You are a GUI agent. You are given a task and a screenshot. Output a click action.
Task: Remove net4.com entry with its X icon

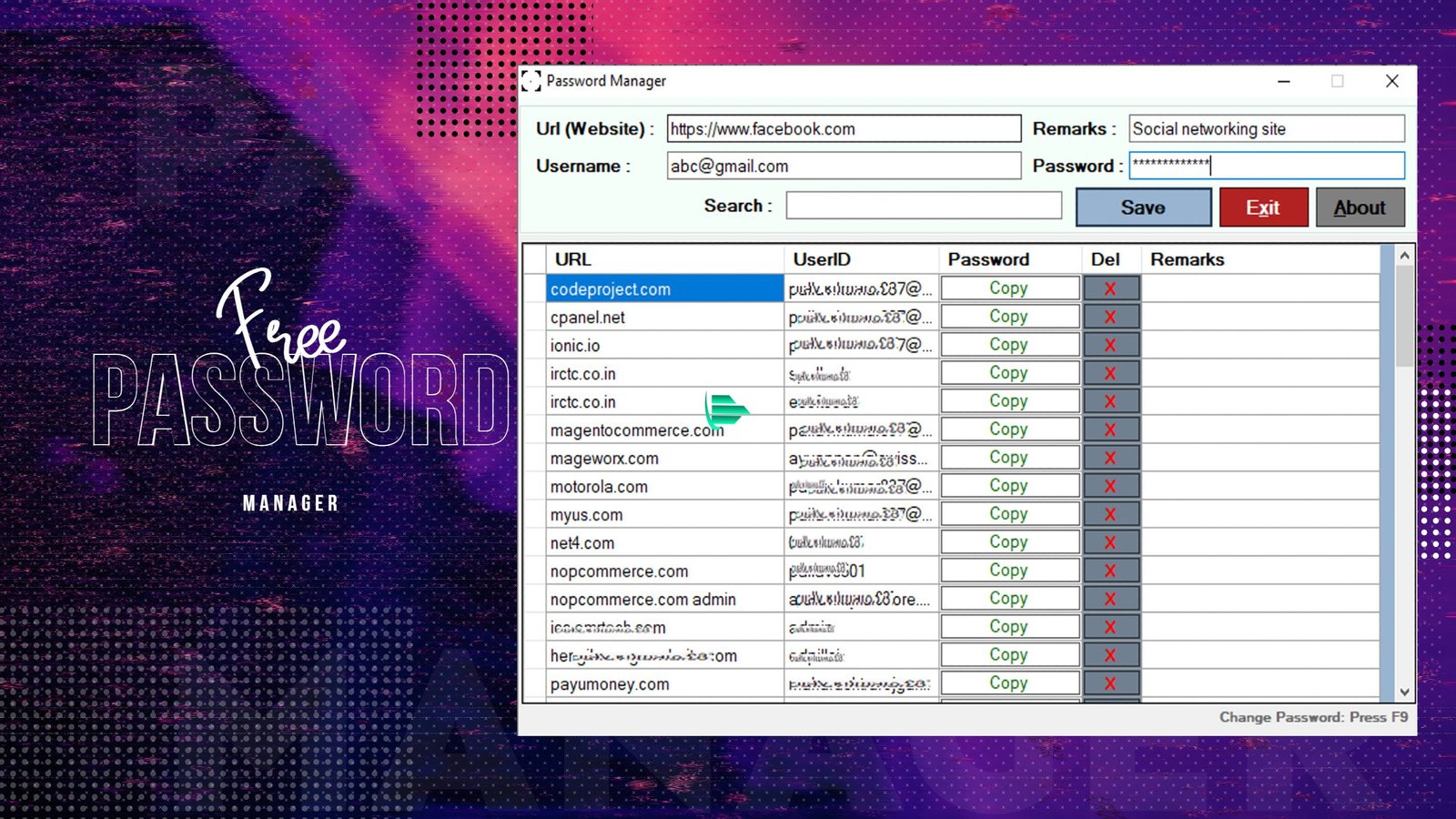1110,542
